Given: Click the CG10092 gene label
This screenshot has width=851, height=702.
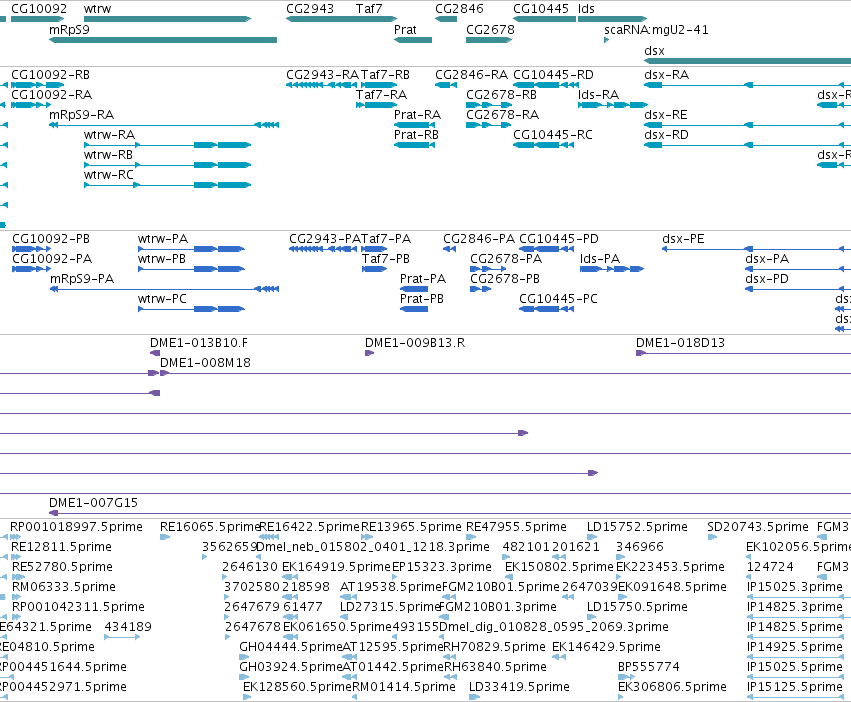Looking at the screenshot, I should [39, 9].
